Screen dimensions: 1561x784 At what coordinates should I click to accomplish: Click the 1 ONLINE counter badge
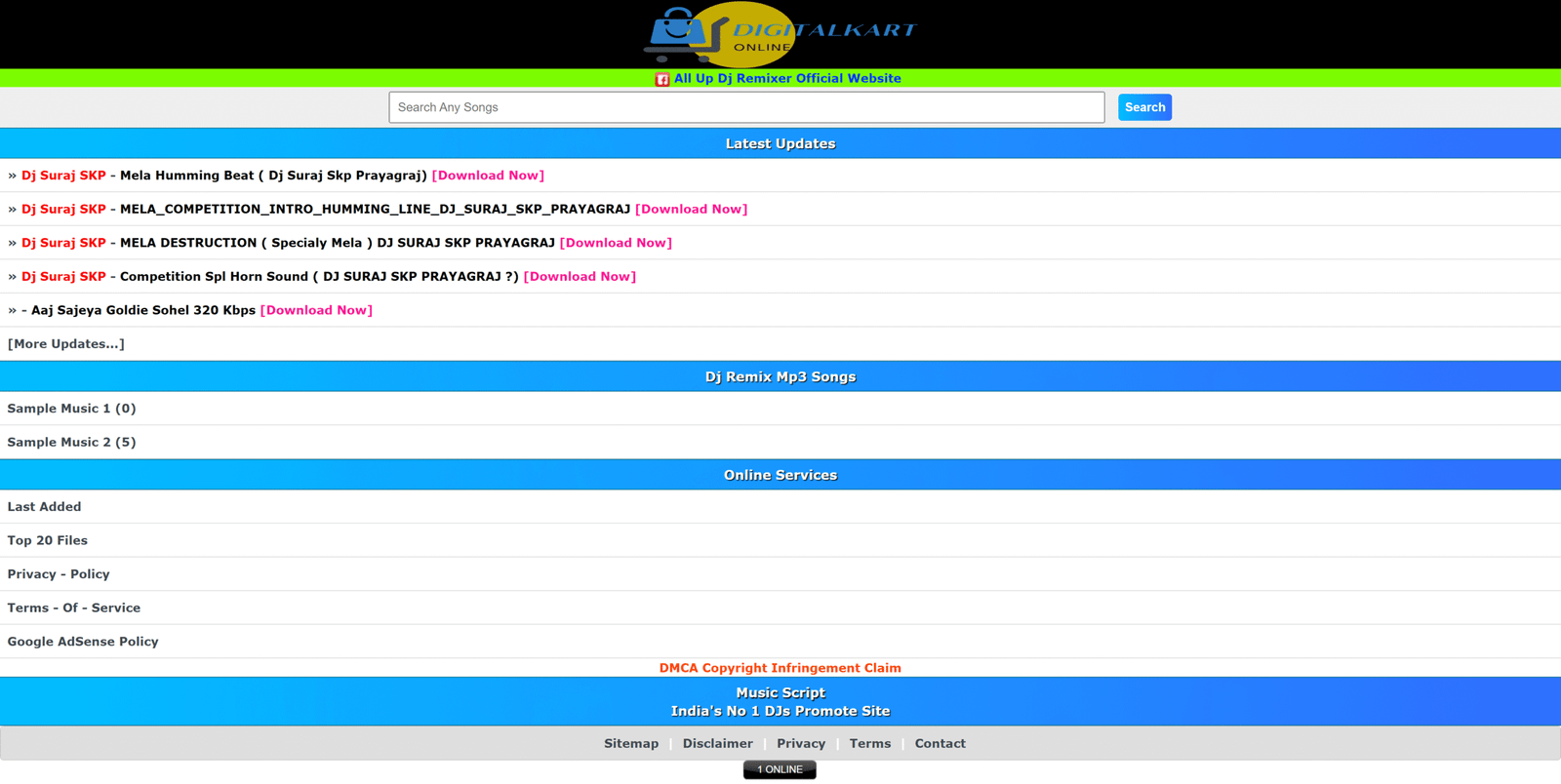click(780, 770)
